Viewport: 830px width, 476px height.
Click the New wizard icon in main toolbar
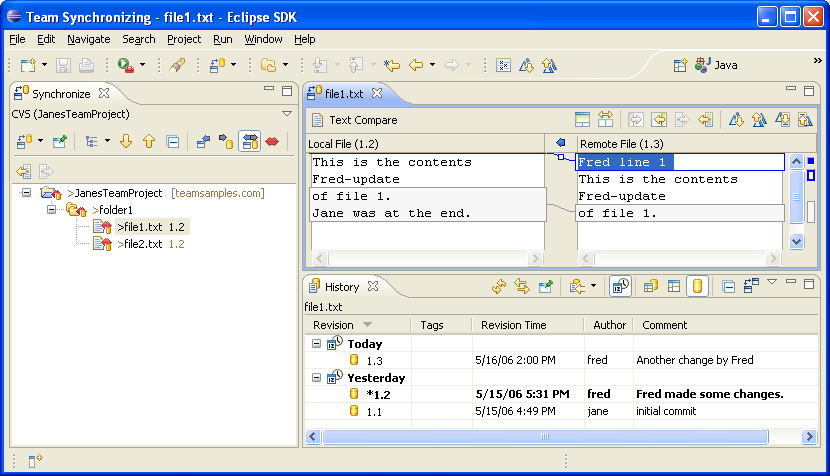(x=28, y=65)
